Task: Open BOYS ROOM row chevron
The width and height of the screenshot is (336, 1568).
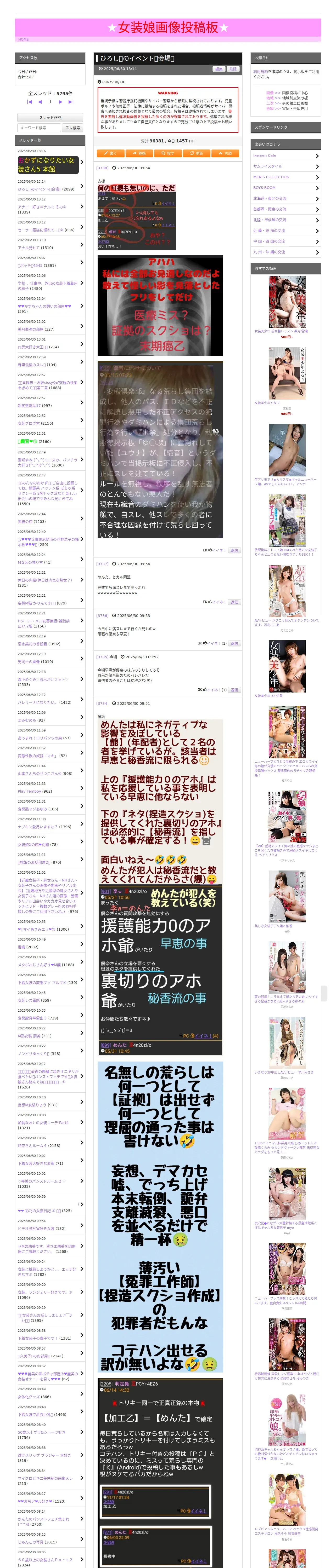Action: (x=317, y=188)
